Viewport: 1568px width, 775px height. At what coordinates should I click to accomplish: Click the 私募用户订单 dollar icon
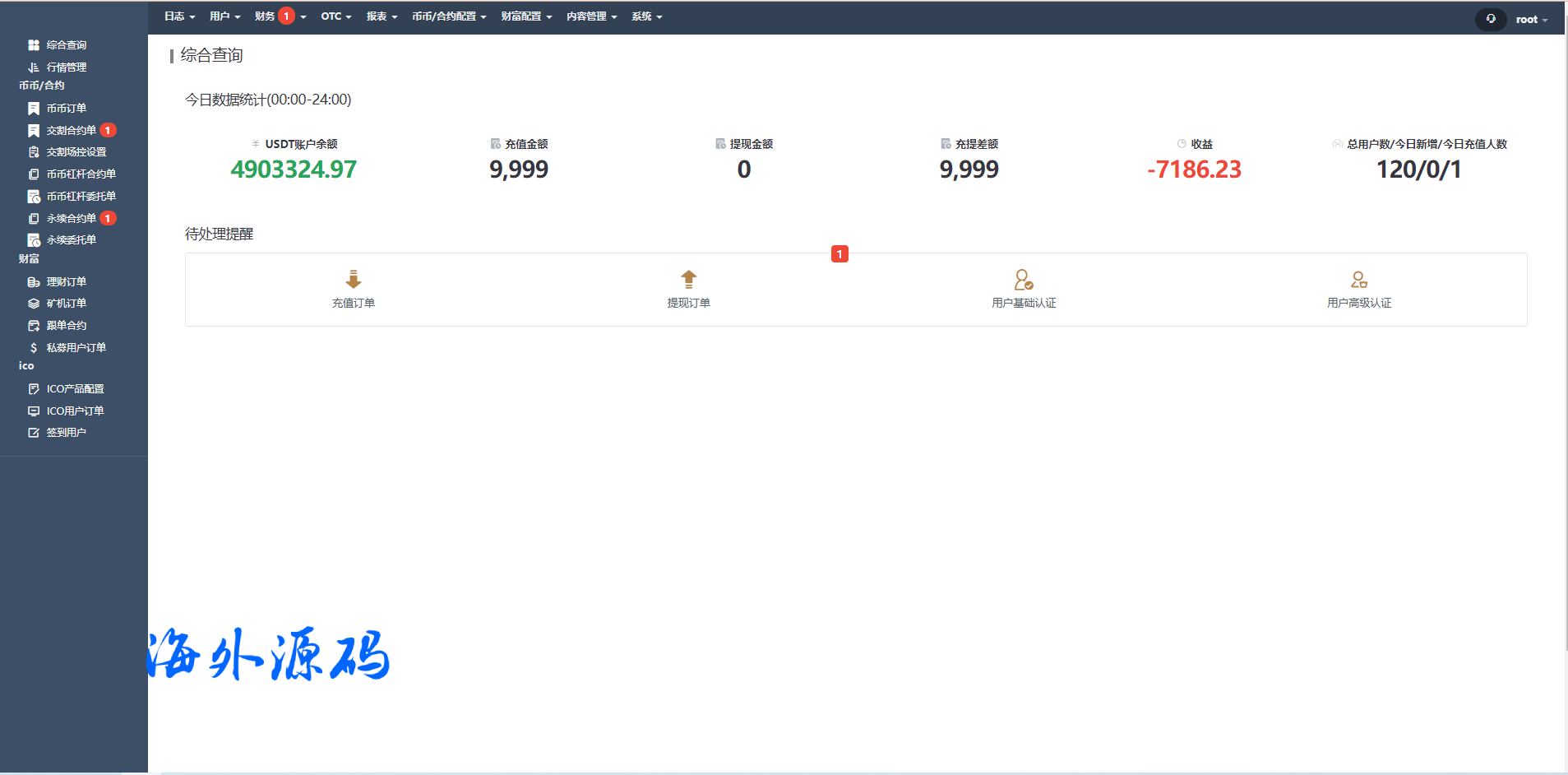tap(34, 348)
